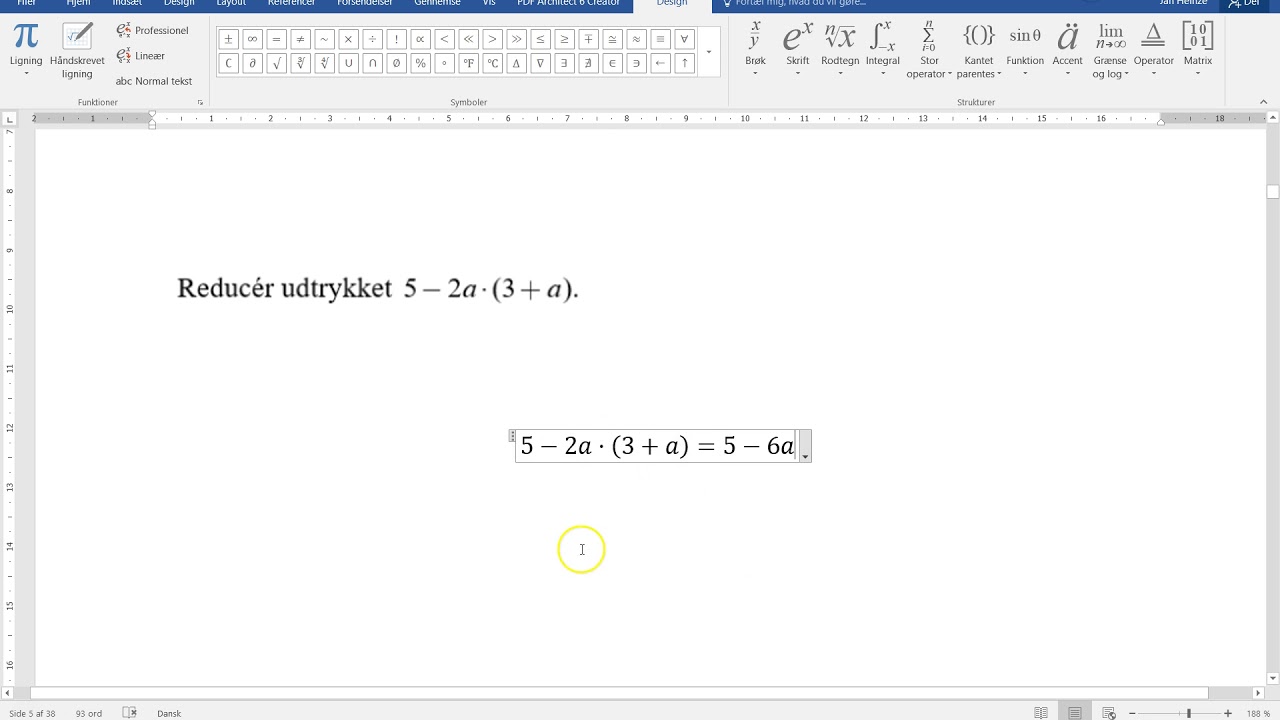Open the Matrix structures dropdown
The height and width of the screenshot is (720, 1280).
(1197, 50)
